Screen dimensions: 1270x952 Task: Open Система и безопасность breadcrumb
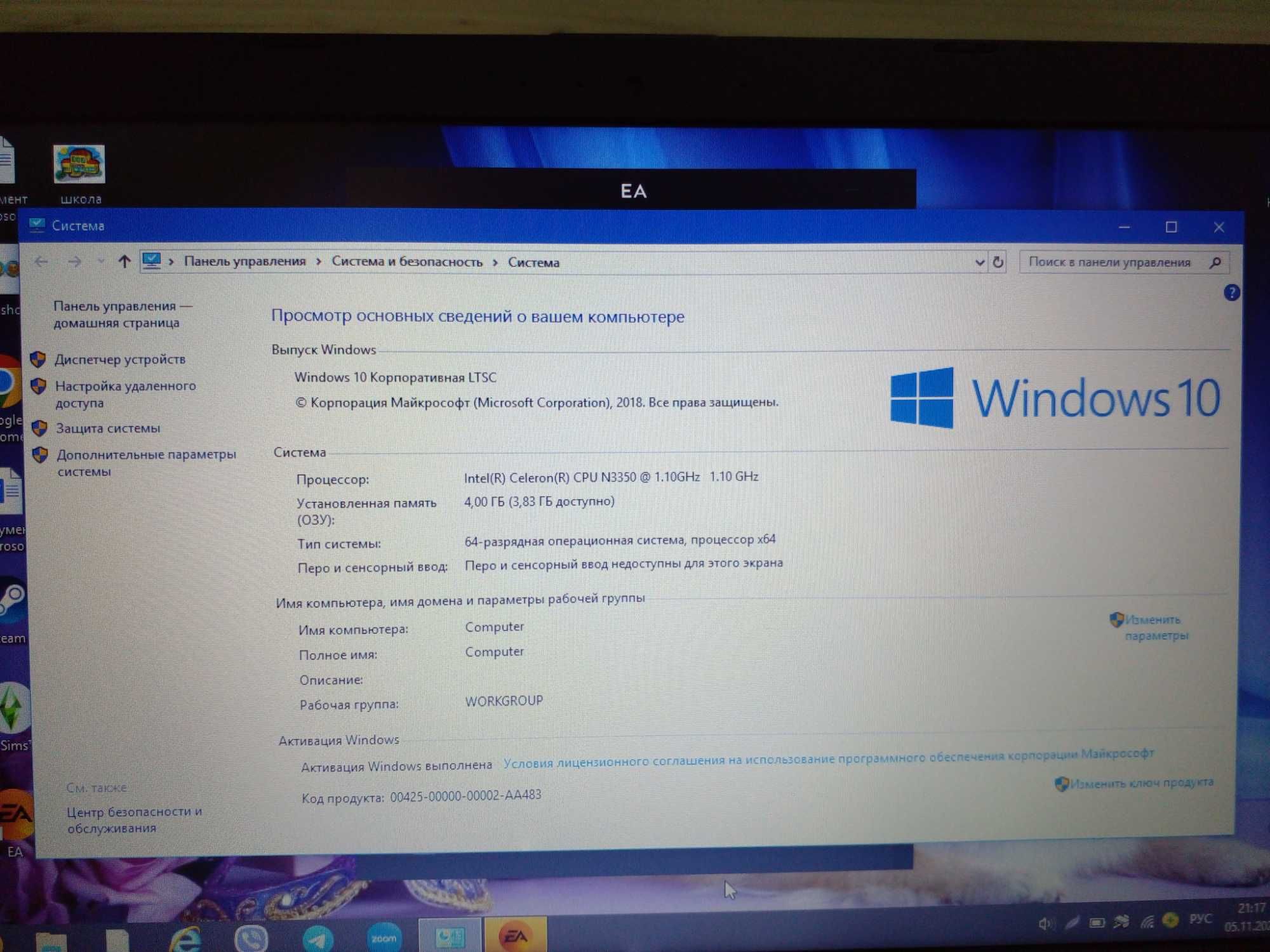tap(407, 261)
